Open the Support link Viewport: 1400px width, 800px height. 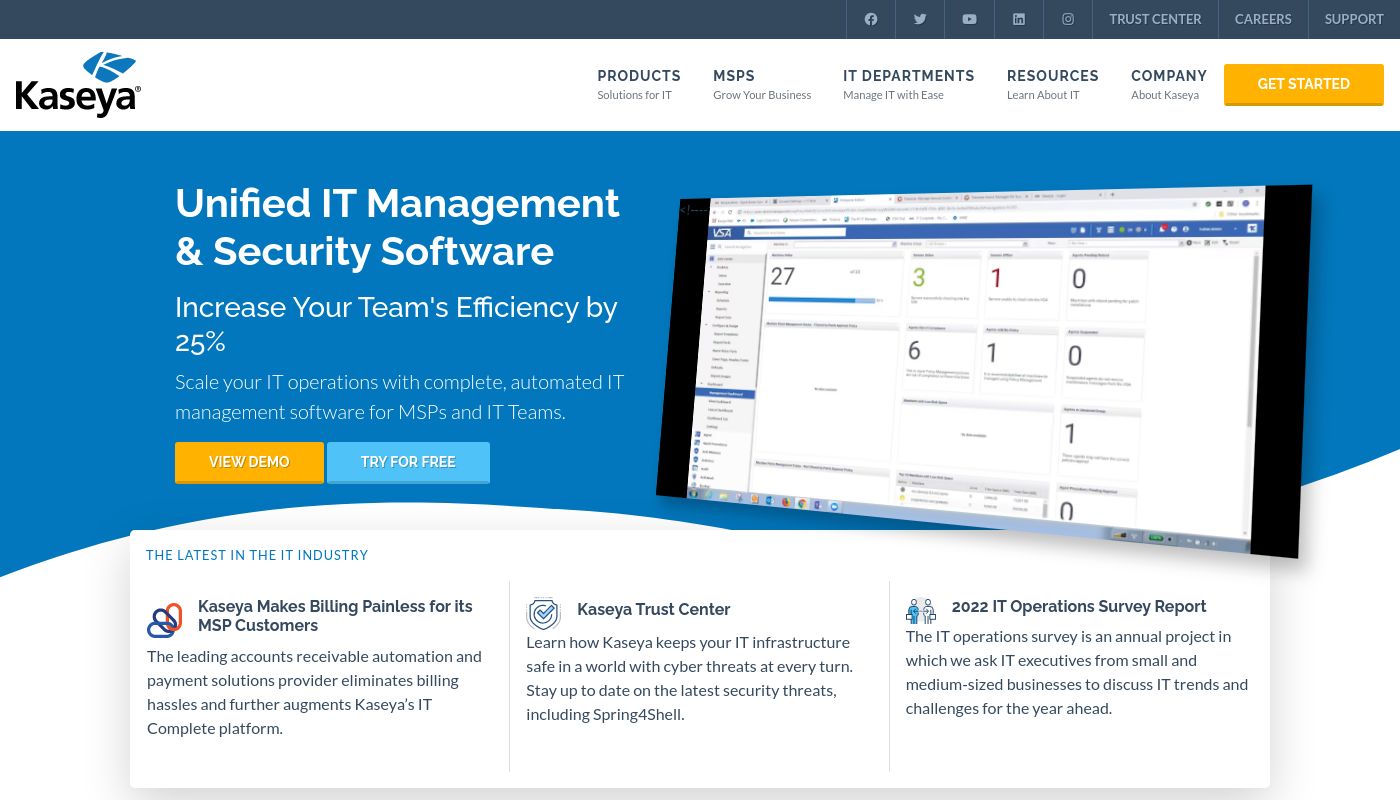coord(1354,19)
